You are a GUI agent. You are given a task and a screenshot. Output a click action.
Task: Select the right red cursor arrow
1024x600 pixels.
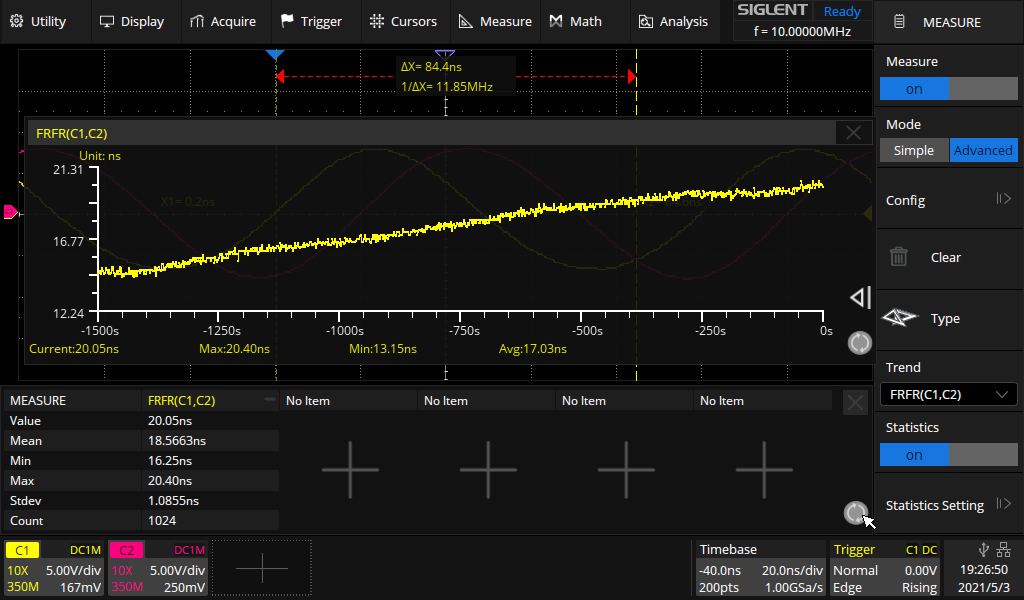[x=632, y=76]
